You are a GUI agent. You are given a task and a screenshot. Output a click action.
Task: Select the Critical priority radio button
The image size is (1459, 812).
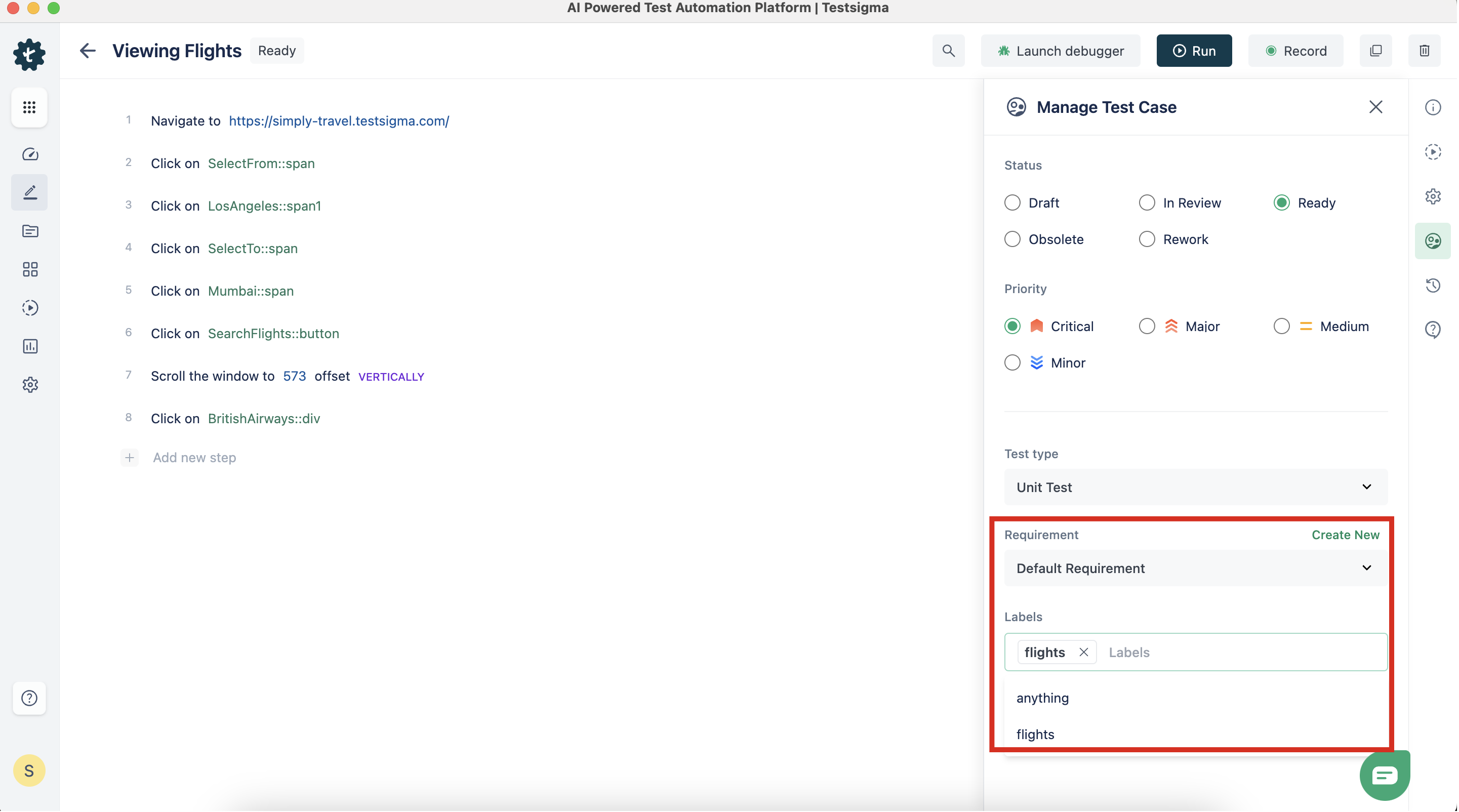click(1012, 326)
